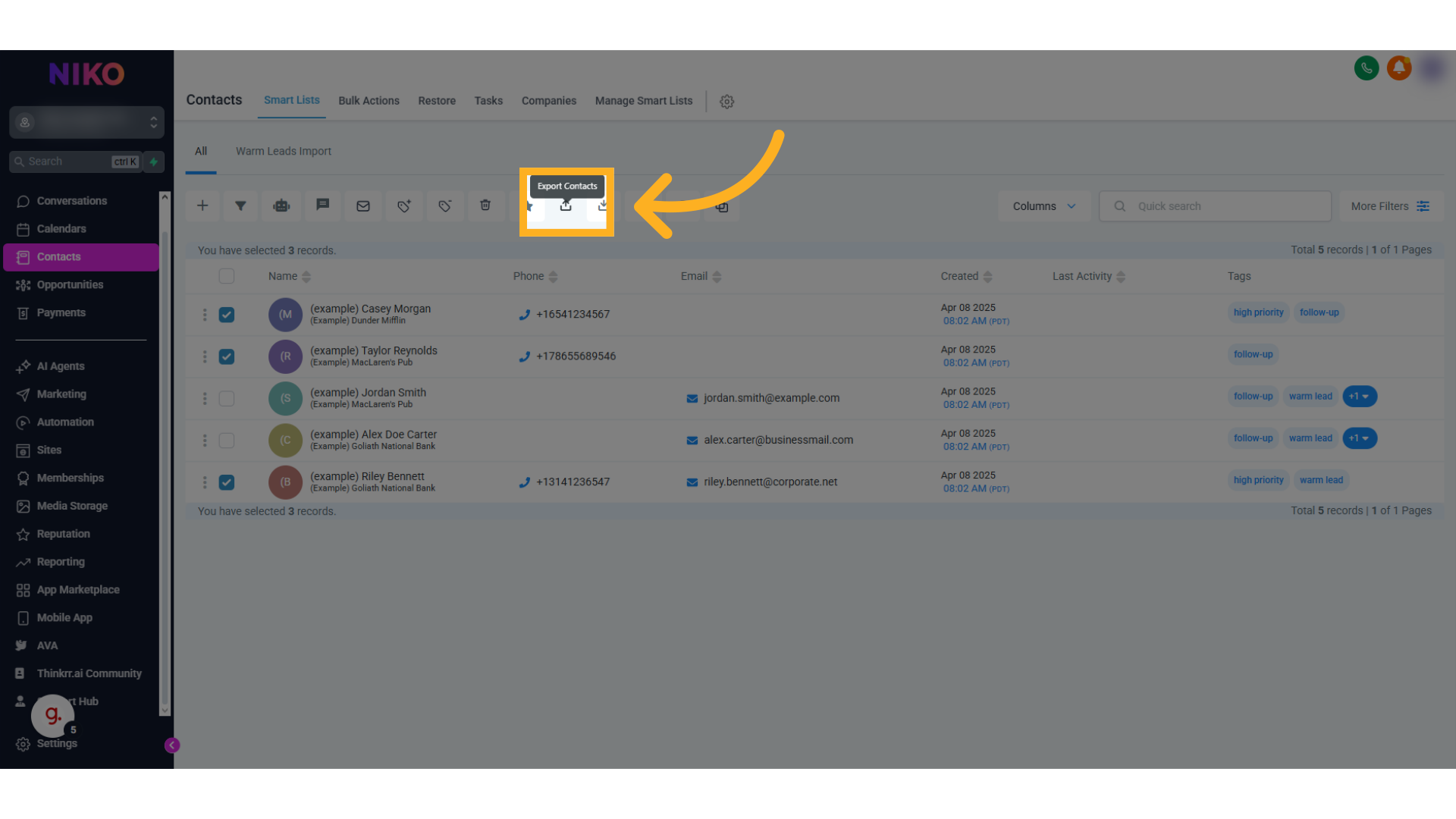The width and height of the screenshot is (1456, 819).
Task: Open the Warm Leads Import smart list tab
Action: (284, 151)
